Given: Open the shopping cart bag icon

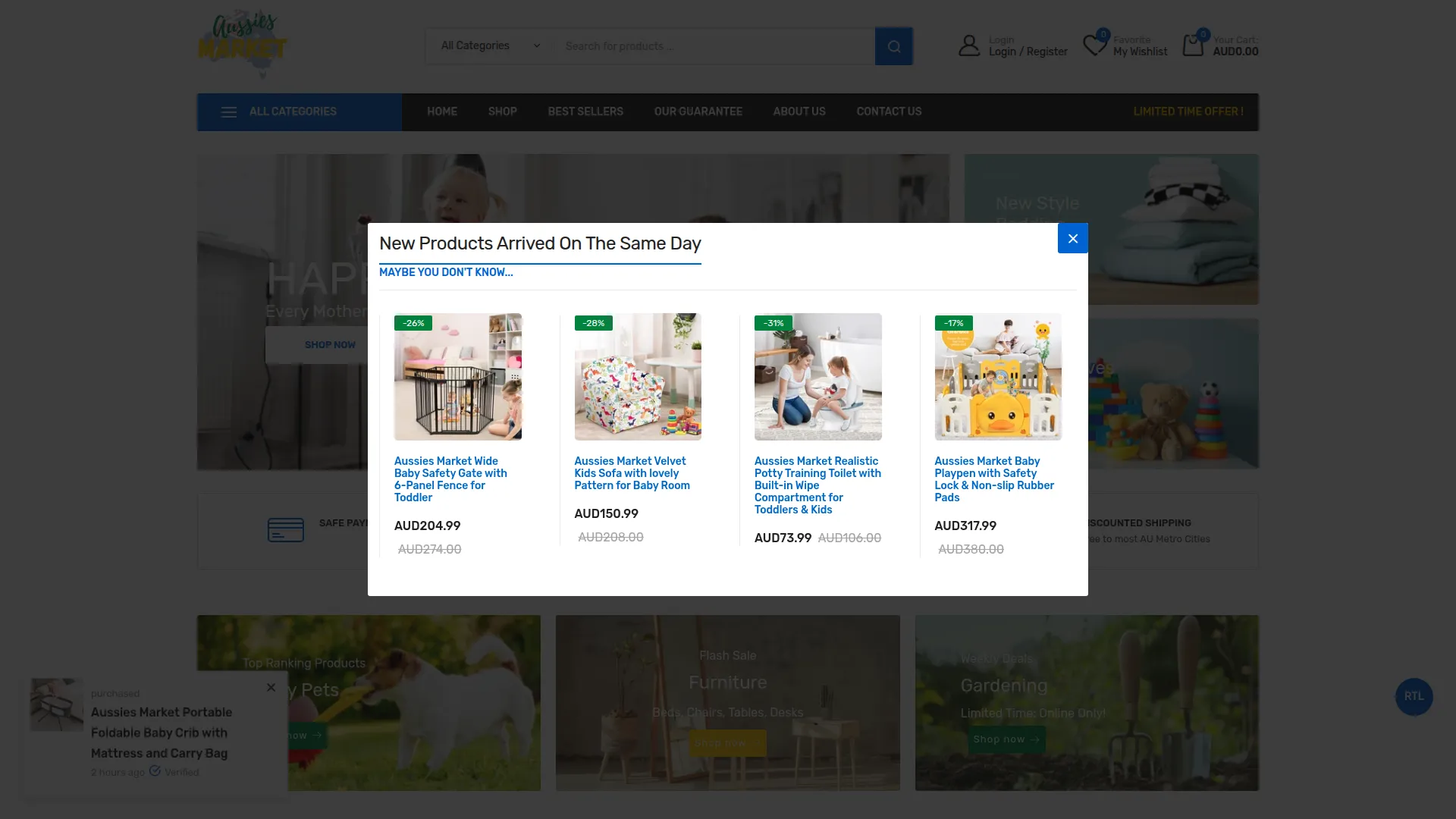Looking at the screenshot, I should 1193,45.
